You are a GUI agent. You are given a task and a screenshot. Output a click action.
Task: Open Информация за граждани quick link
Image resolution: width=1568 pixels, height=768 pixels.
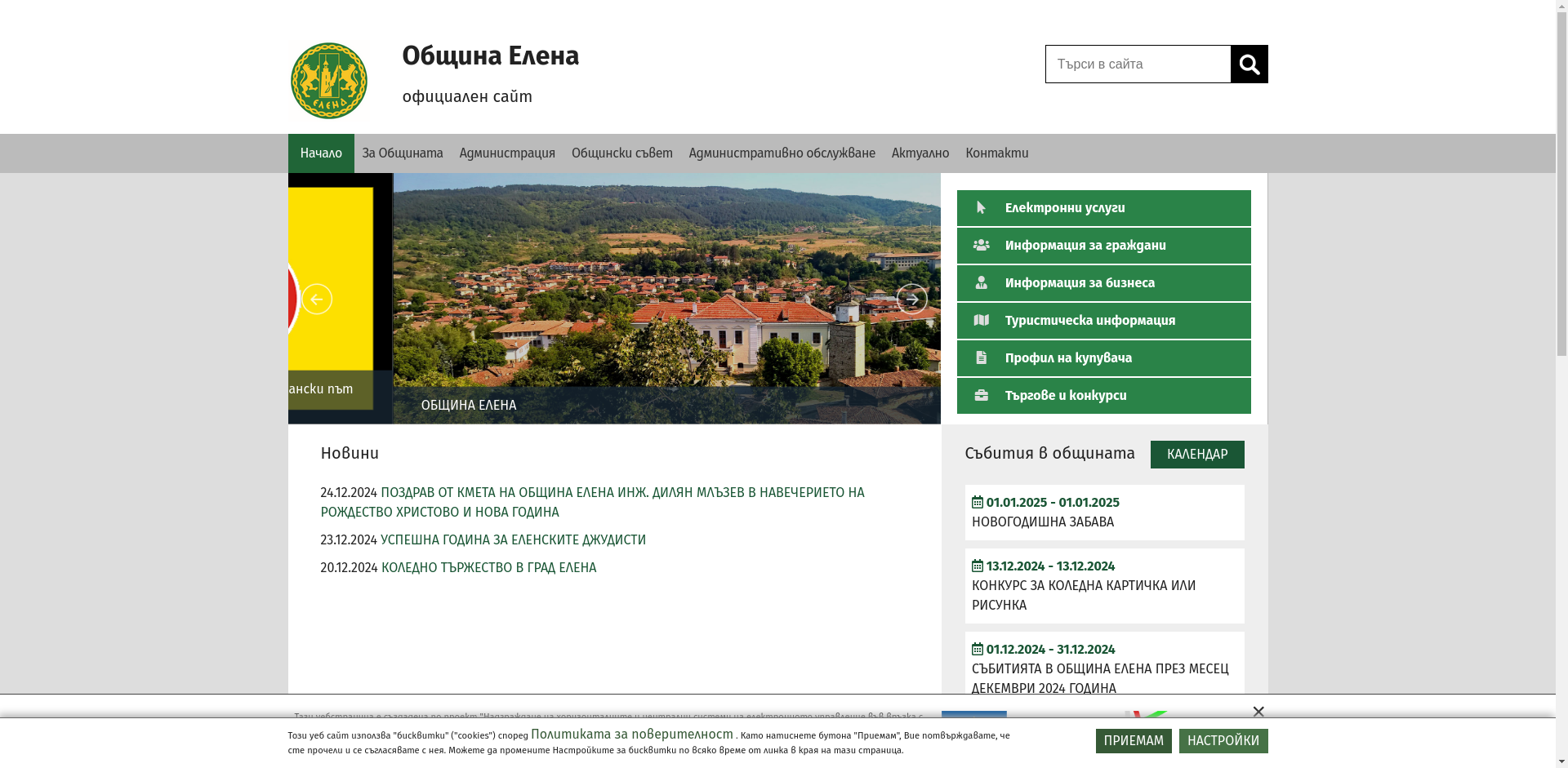[x=1103, y=246]
